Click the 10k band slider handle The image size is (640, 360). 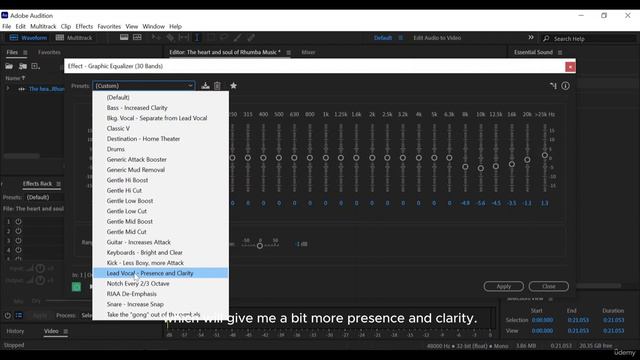pyautogui.click(x=480, y=168)
